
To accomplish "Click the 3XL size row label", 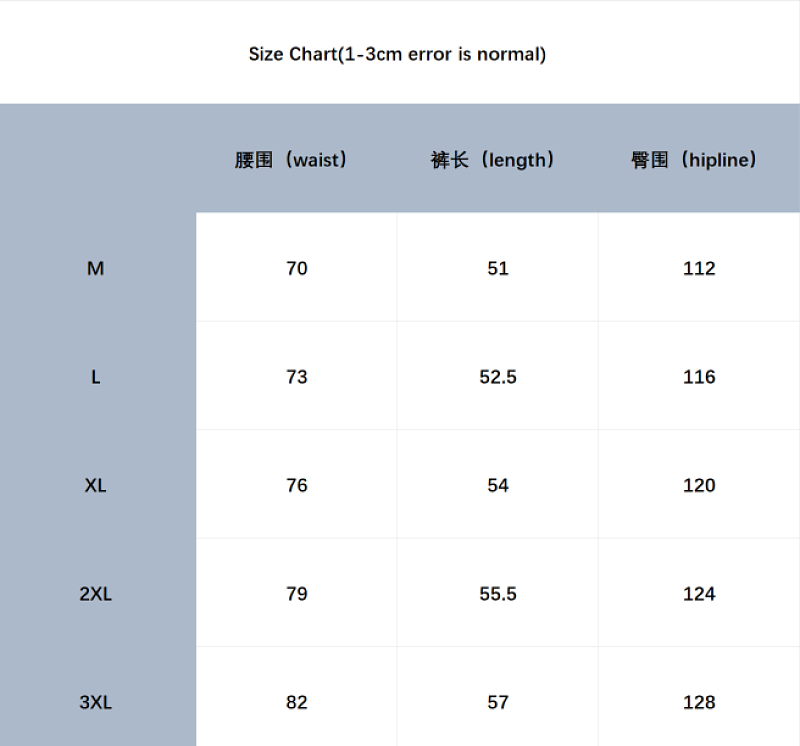I will pos(95,703).
